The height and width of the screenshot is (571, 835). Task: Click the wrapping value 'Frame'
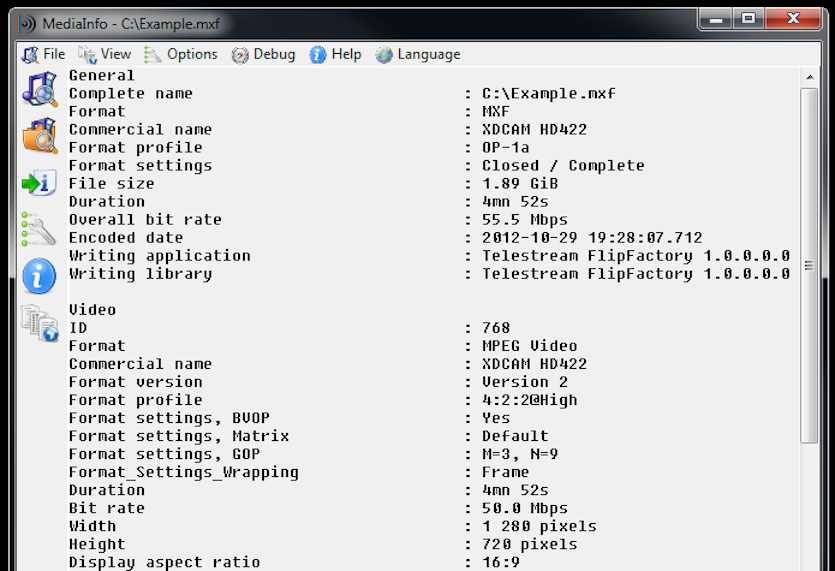pyautogui.click(x=505, y=472)
